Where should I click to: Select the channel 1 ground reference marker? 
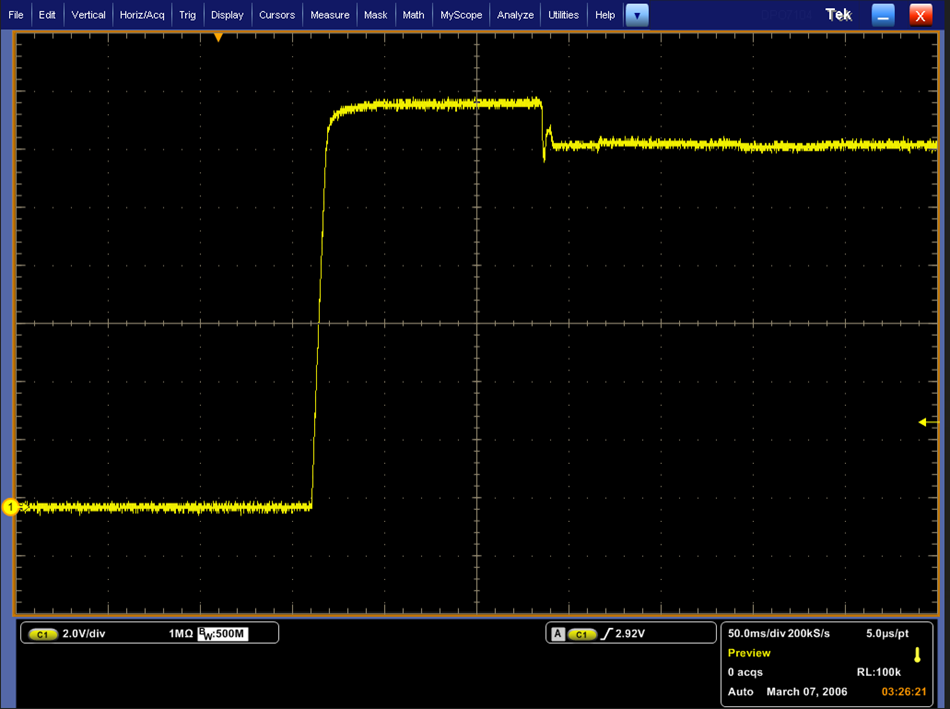[10, 507]
